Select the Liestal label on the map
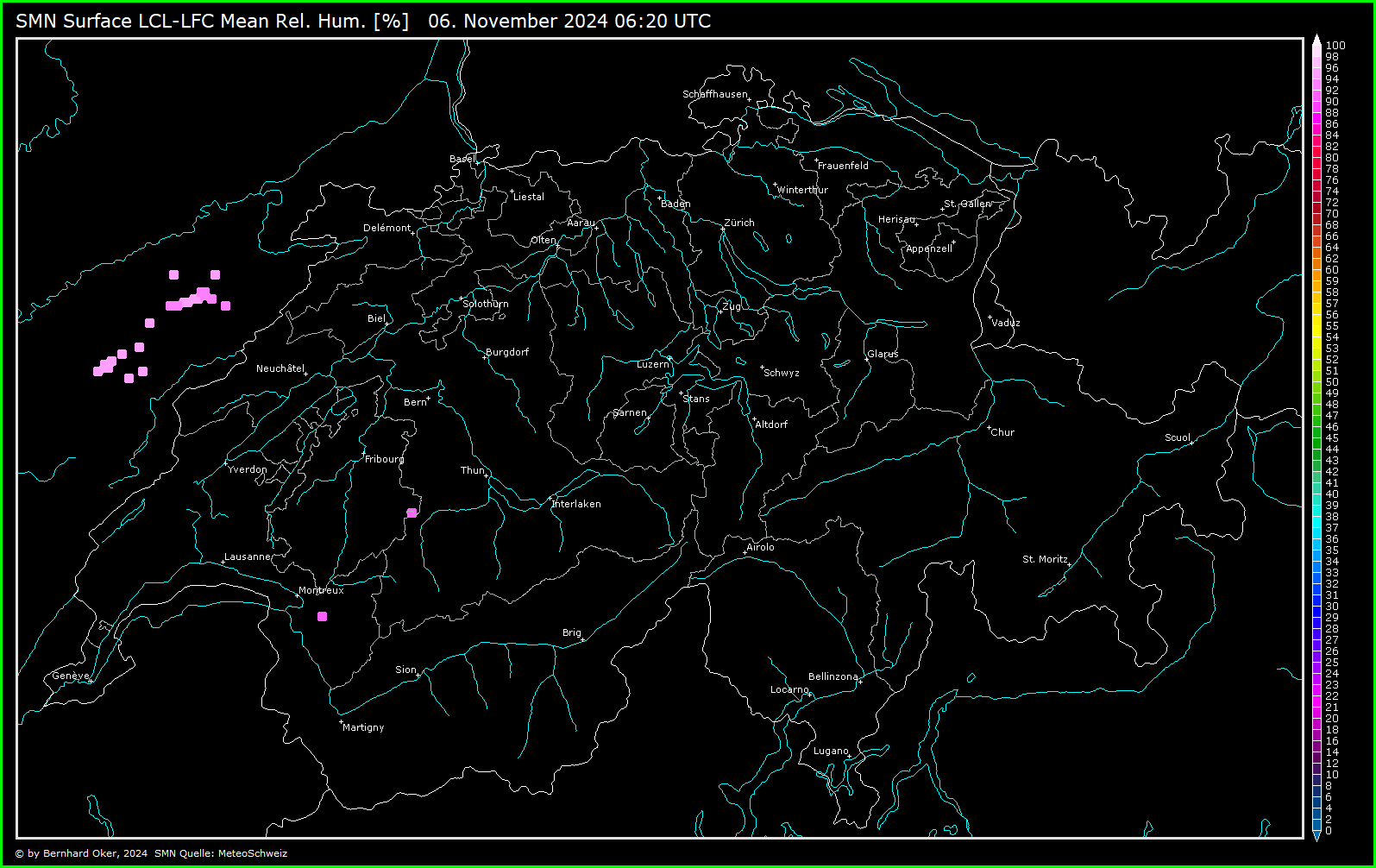Image resolution: width=1376 pixels, height=868 pixels. click(529, 197)
